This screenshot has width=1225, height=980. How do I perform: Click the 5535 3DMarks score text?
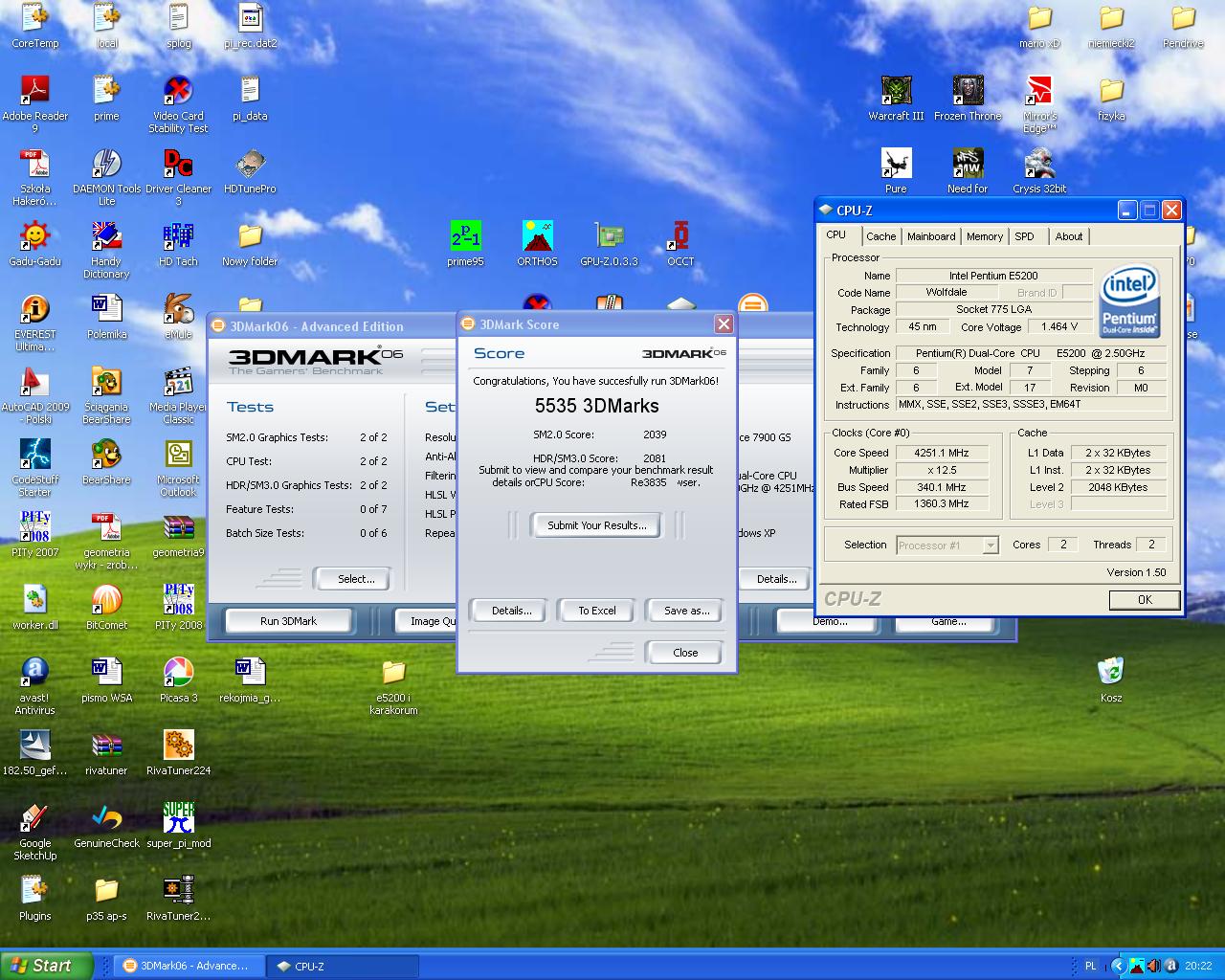pos(596,406)
